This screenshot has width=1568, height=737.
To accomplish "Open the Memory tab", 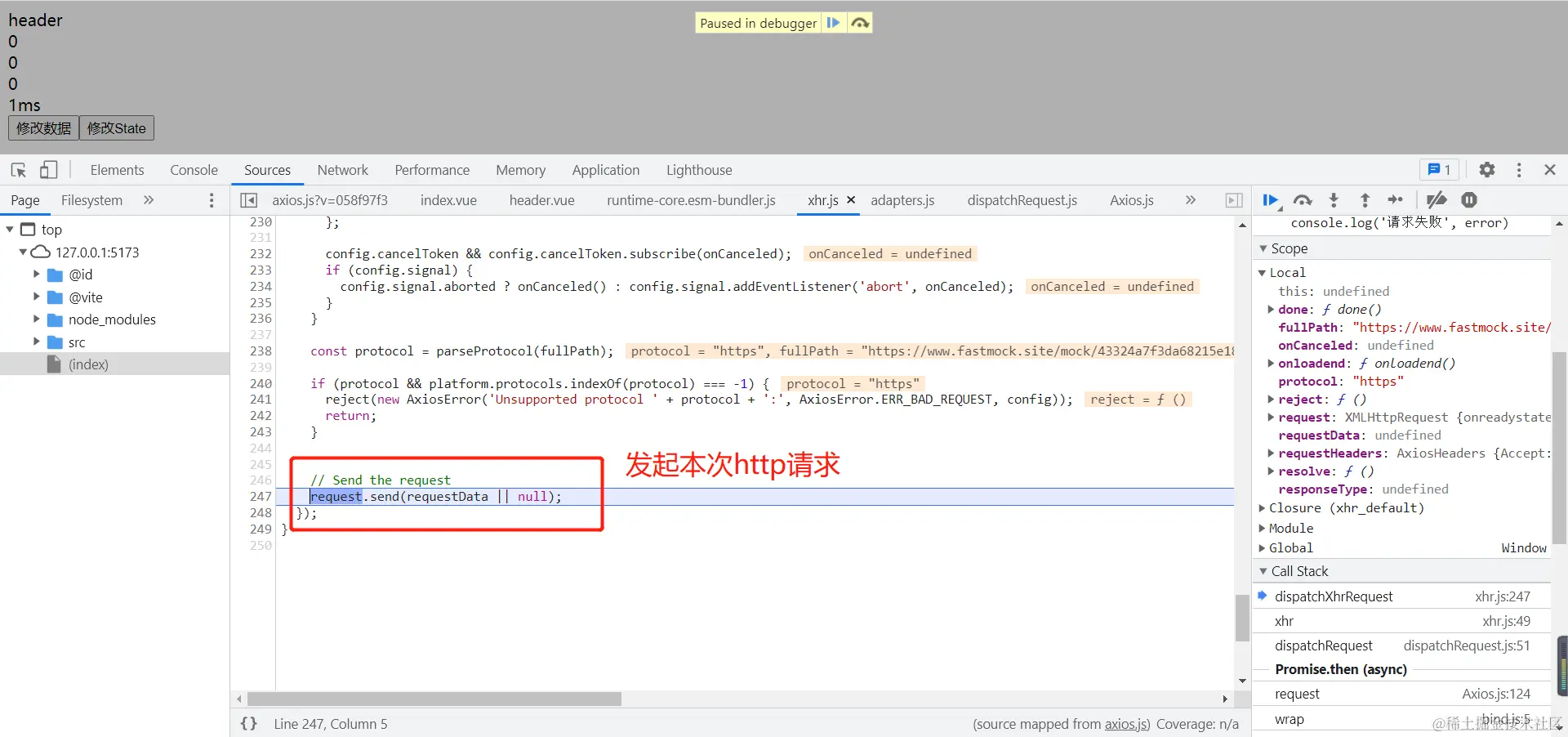I will (x=520, y=170).
